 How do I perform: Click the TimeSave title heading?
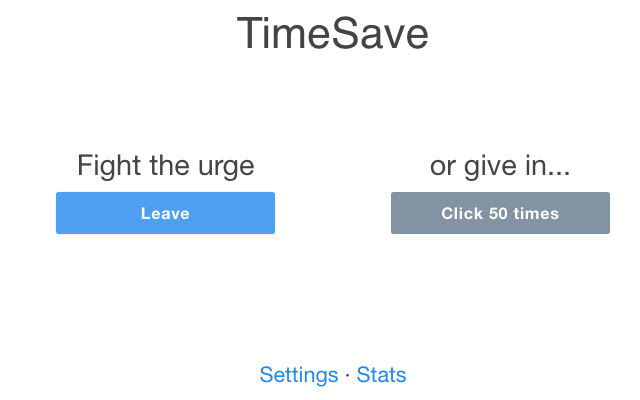click(332, 35)
